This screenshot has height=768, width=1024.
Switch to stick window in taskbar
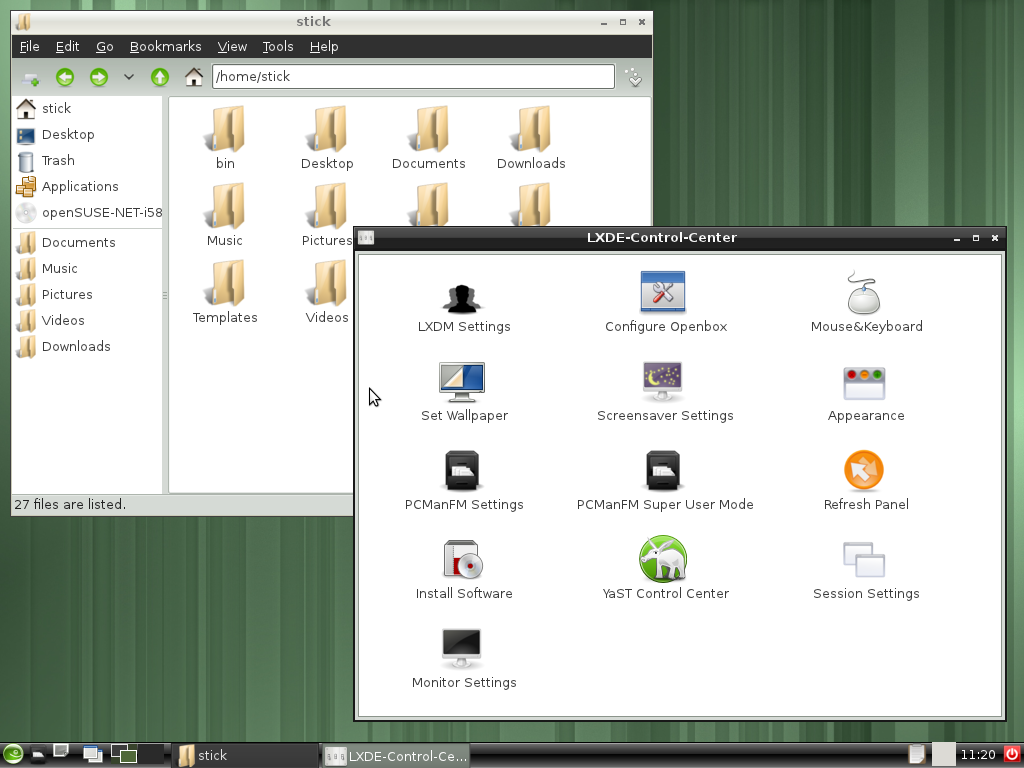pos(245,755)
